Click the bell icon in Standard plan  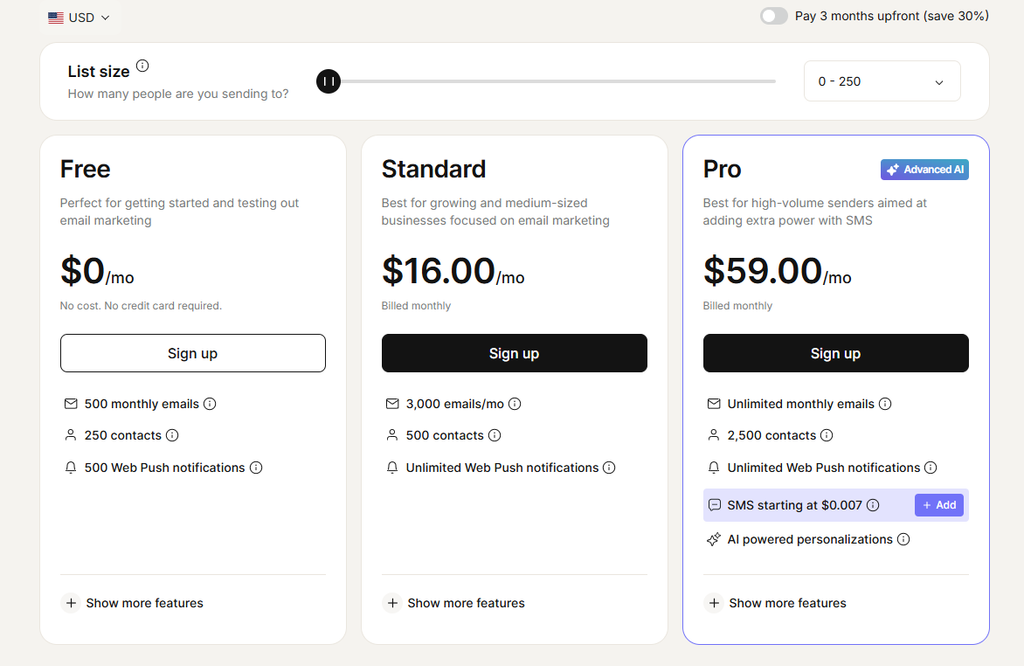pyautogui.click(x=392, y=468)
